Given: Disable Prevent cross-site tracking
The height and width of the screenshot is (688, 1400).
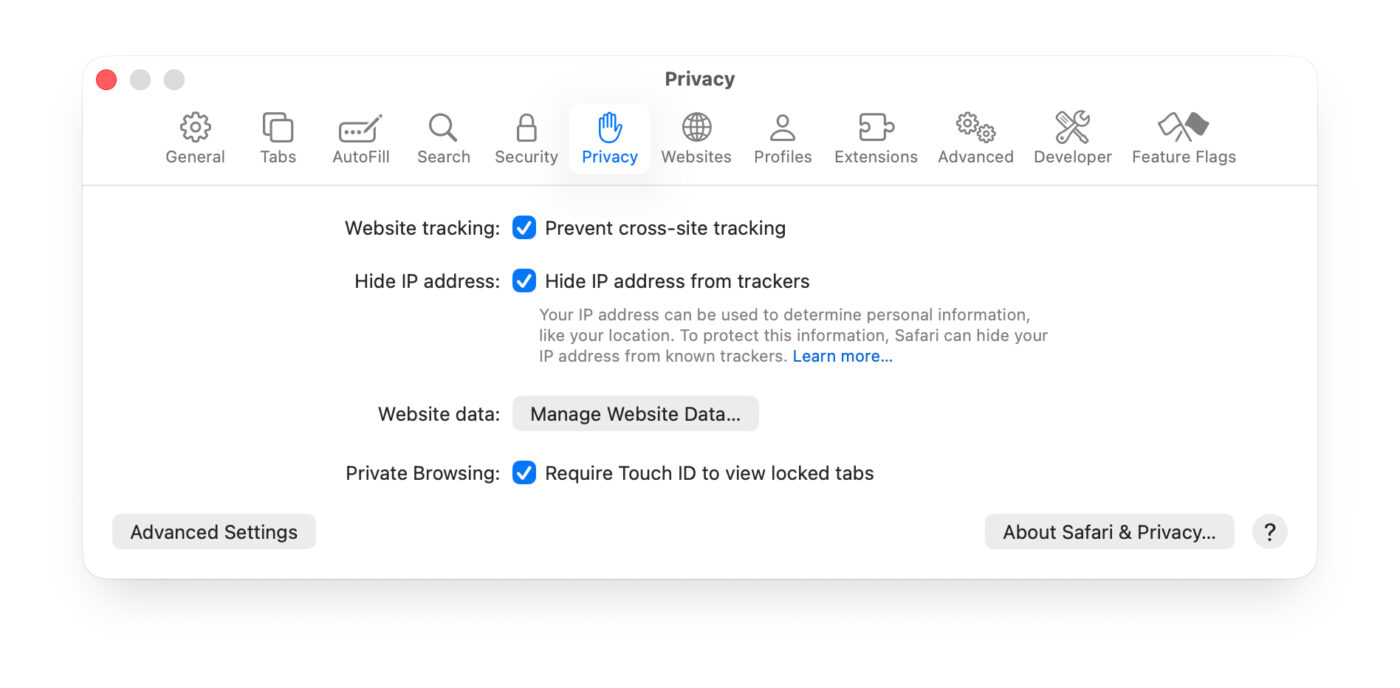Looking at the screenshot, I should tap(524, 228).
